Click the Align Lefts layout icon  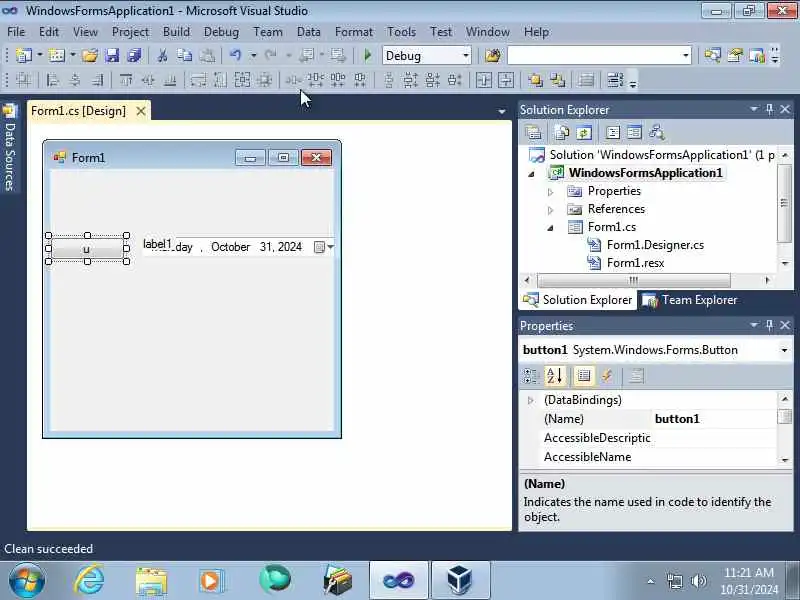click(x=52, y=80)
